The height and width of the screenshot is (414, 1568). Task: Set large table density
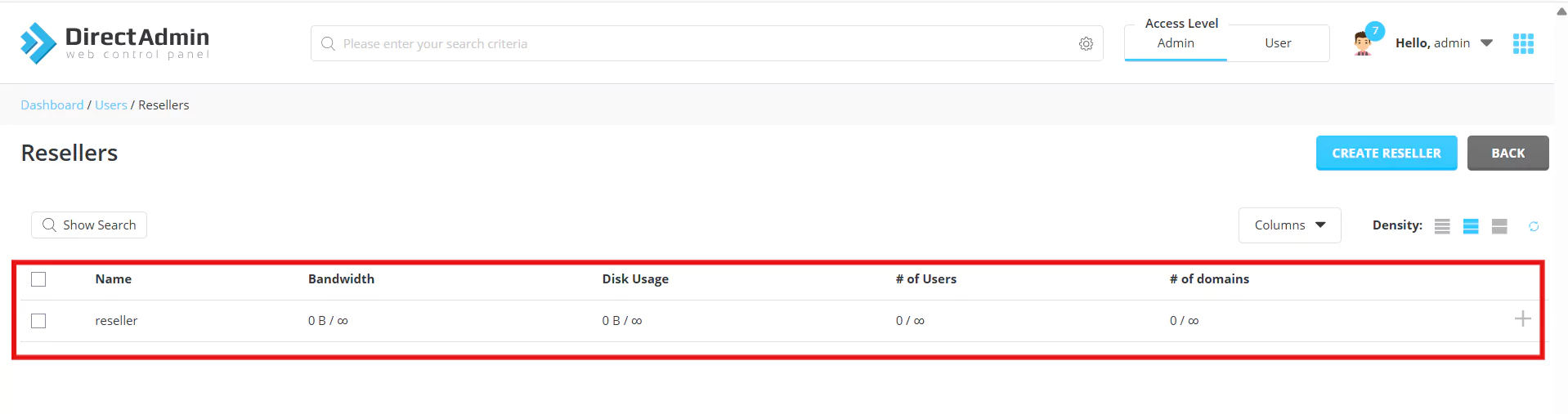1499,226
